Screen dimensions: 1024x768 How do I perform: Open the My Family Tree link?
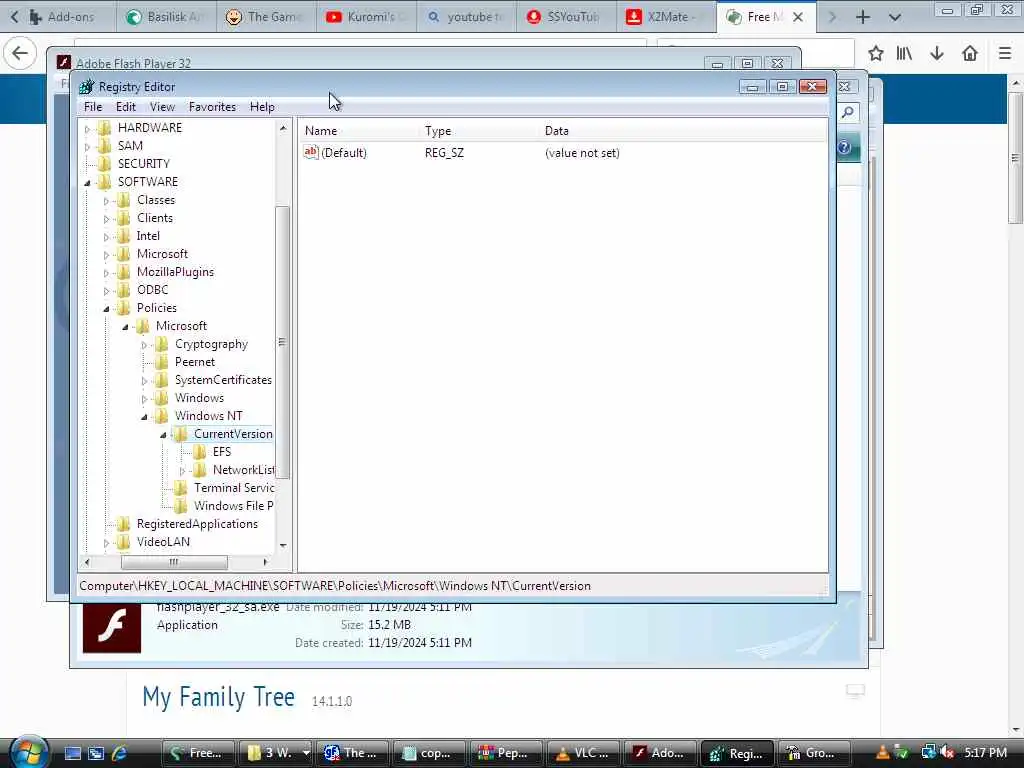218,697
